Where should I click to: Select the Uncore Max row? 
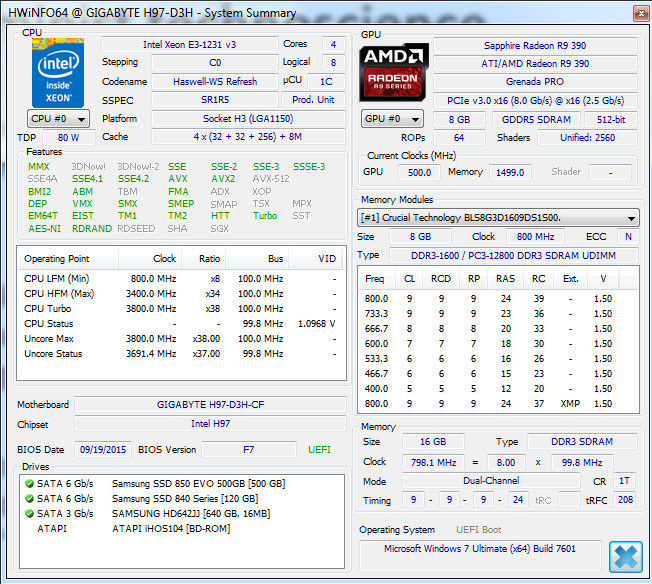180,339
